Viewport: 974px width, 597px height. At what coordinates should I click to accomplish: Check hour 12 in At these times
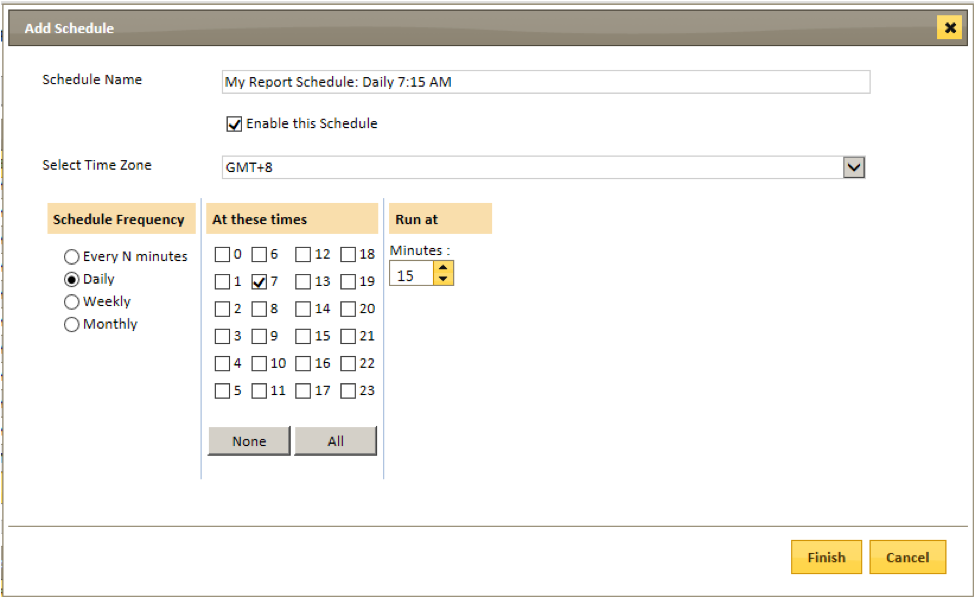click(x=303, y=255)
